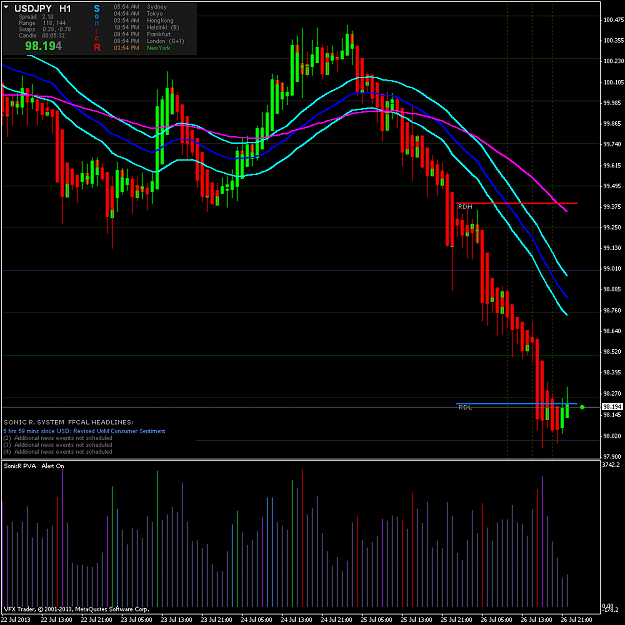Select the blue RDL horizontal line
This screenshot has width=625, height=625.
pyautogui.click(x=517, y=404)
